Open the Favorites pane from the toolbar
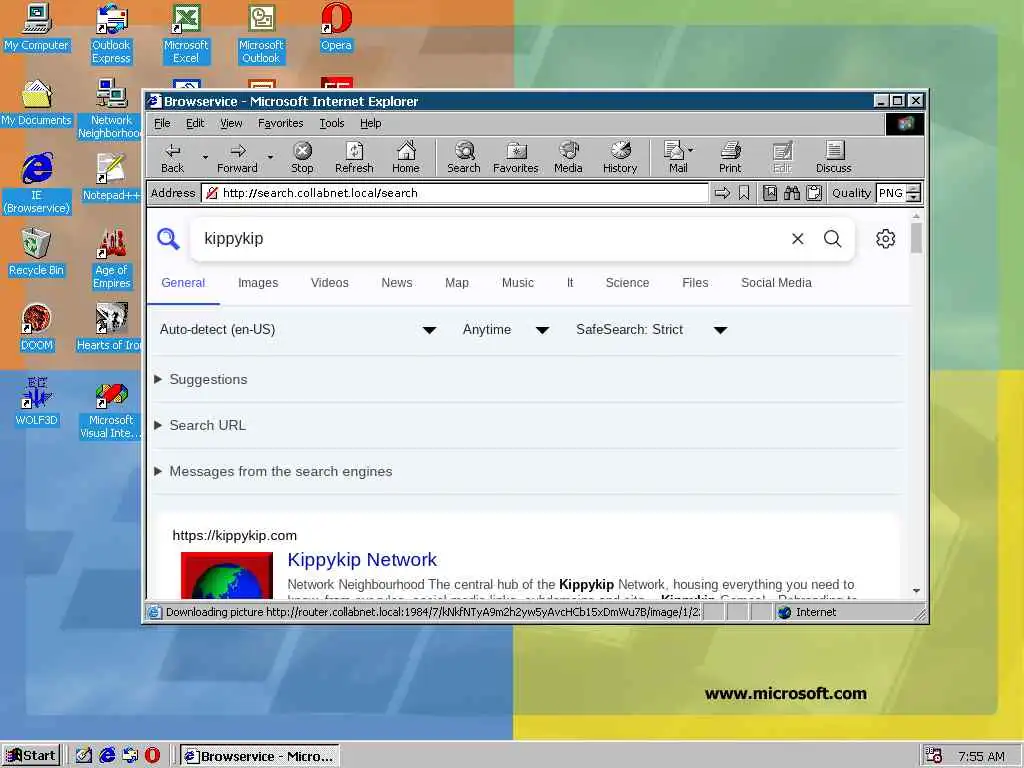This screenshot has width=1024, height=768. pyautogui.click(x=515, y=157)
